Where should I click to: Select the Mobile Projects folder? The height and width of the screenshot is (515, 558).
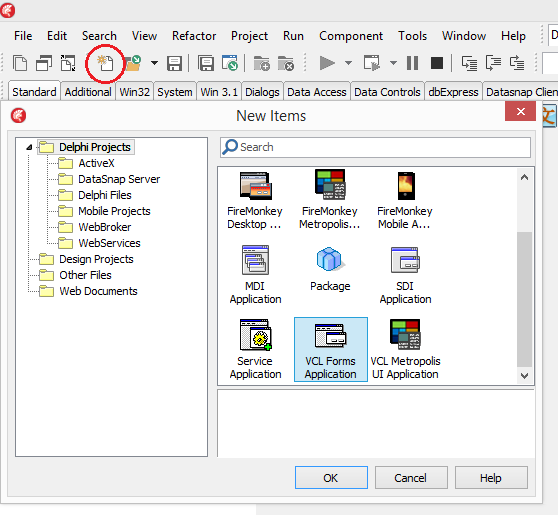(x=114, y=211)
